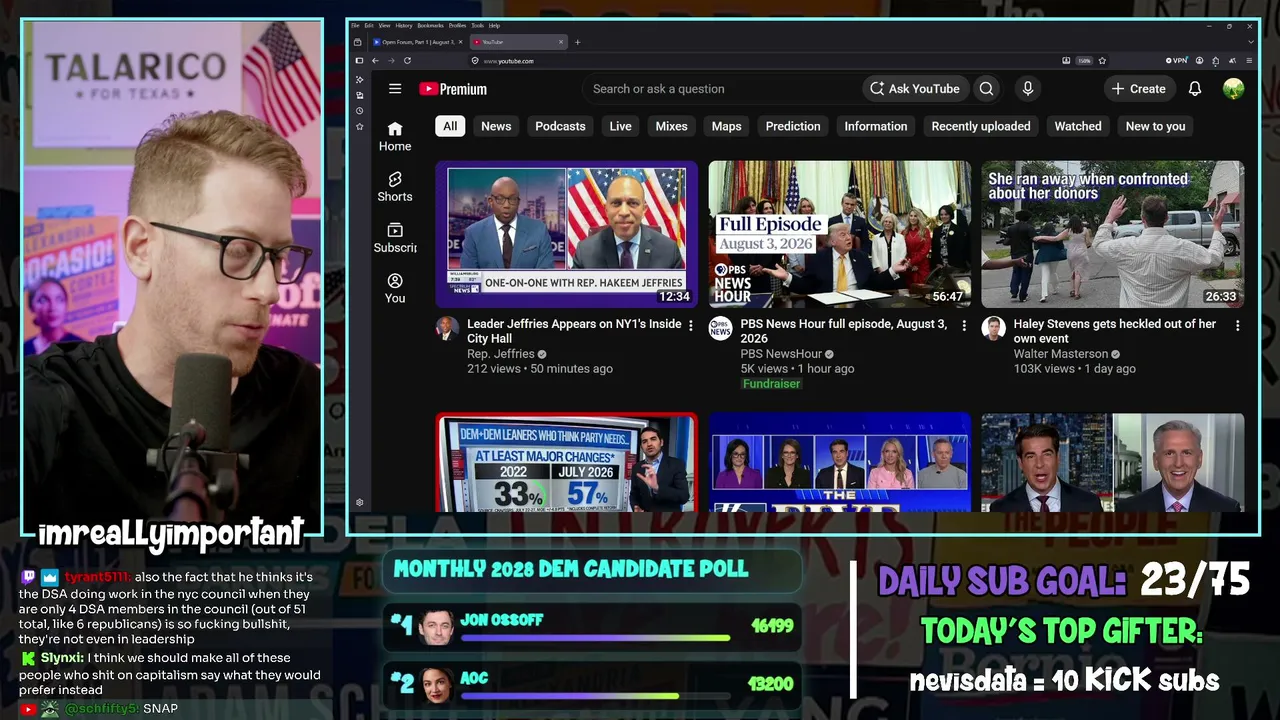Screen dimensions: 1280x720
Task: Open browser sidebar history clock icon
Action: tap(359, 111)
